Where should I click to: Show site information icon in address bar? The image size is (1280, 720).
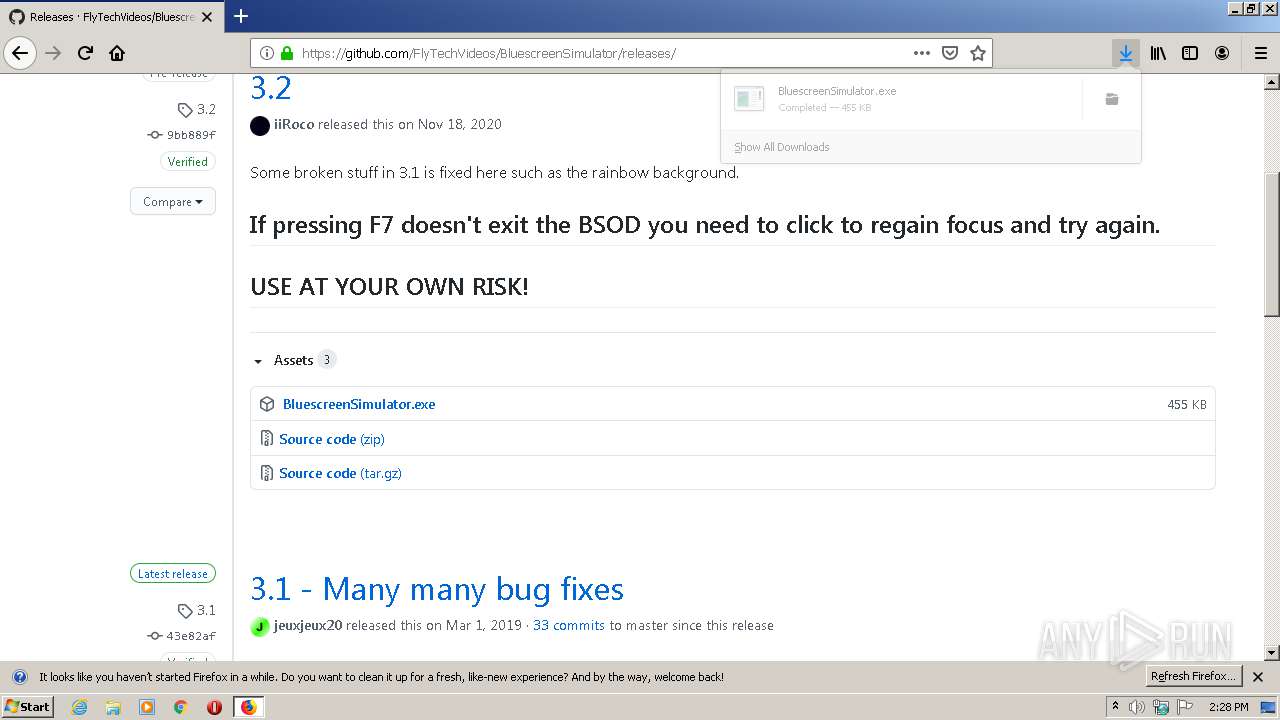click(267, 53)
